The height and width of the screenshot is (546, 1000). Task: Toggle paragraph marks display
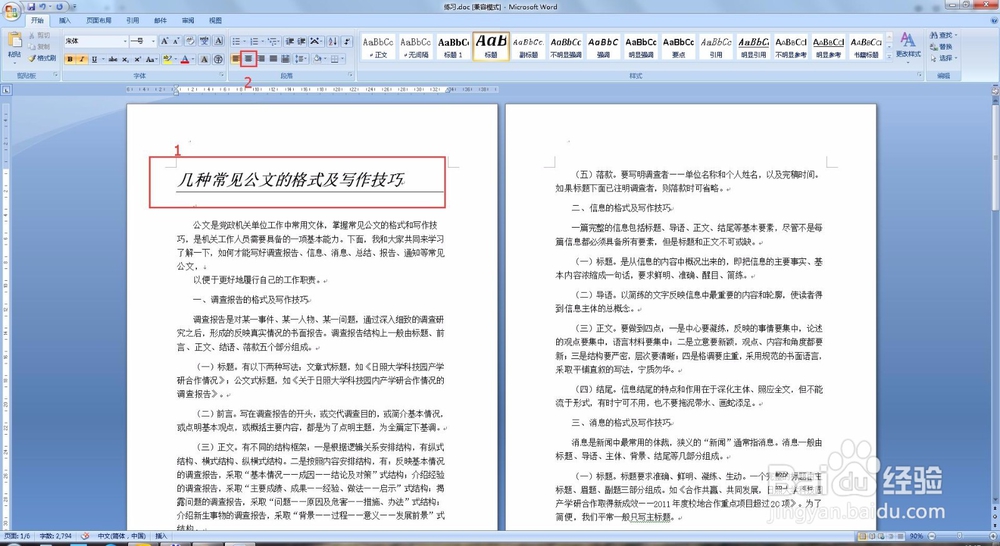[x=346, y=41]
